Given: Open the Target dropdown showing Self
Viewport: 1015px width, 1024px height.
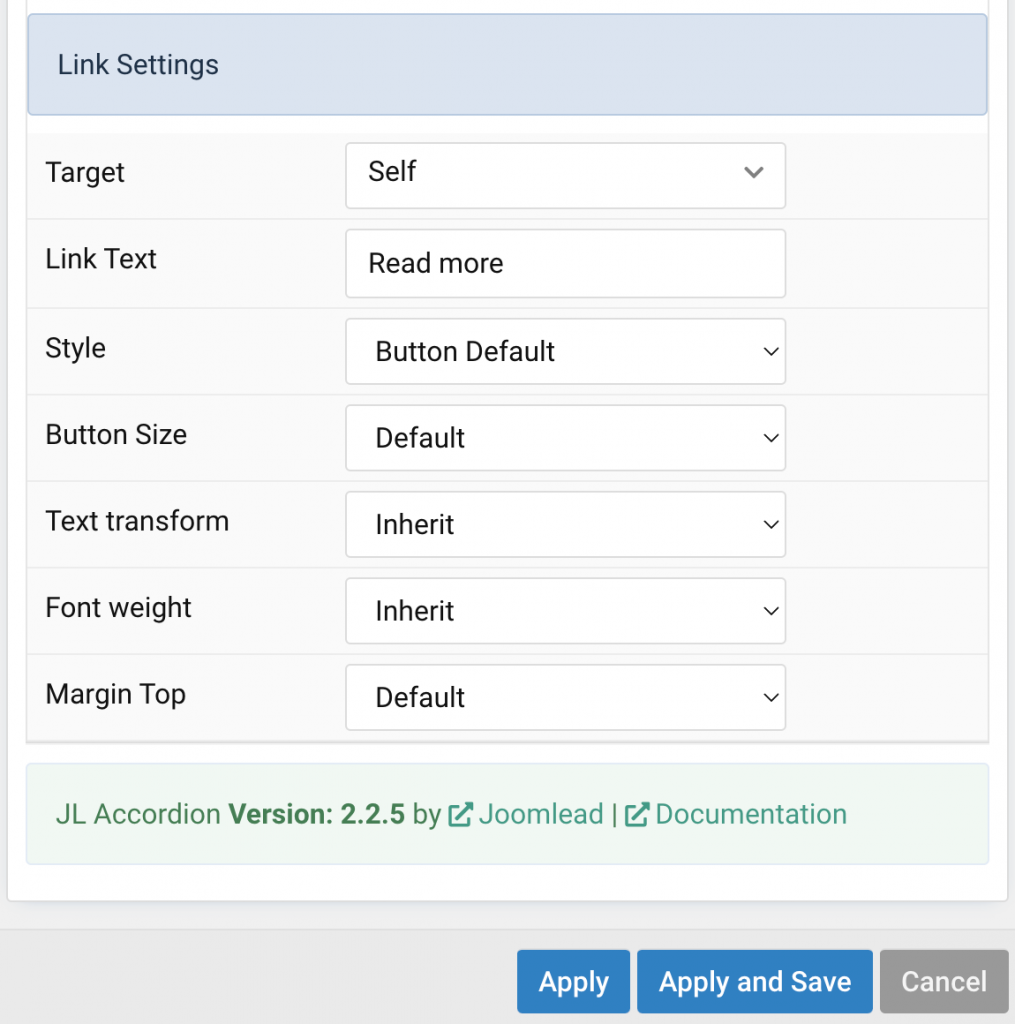Looking at the screenshot, I should click(565, 174).
